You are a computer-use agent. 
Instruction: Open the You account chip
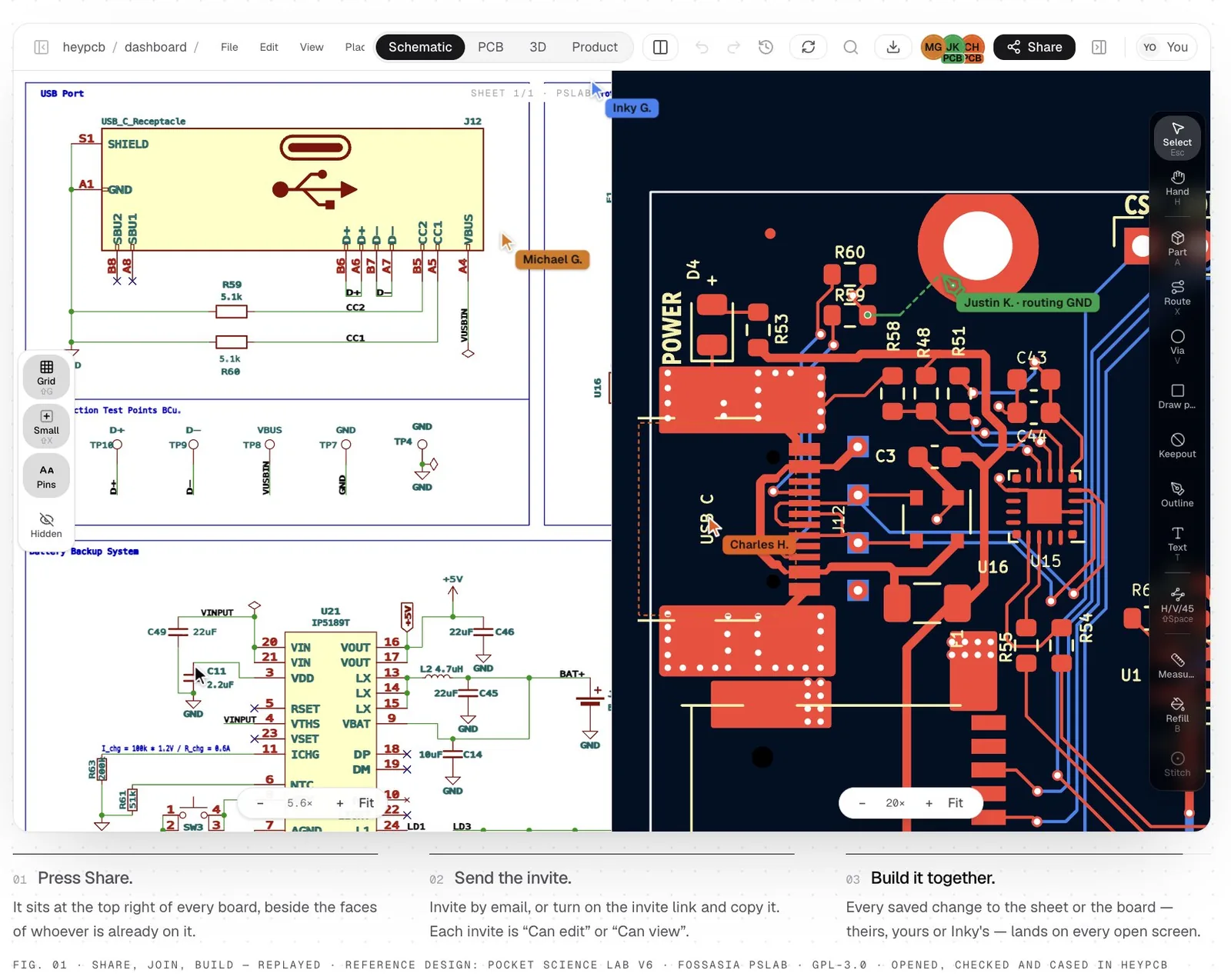[1166, 47]
